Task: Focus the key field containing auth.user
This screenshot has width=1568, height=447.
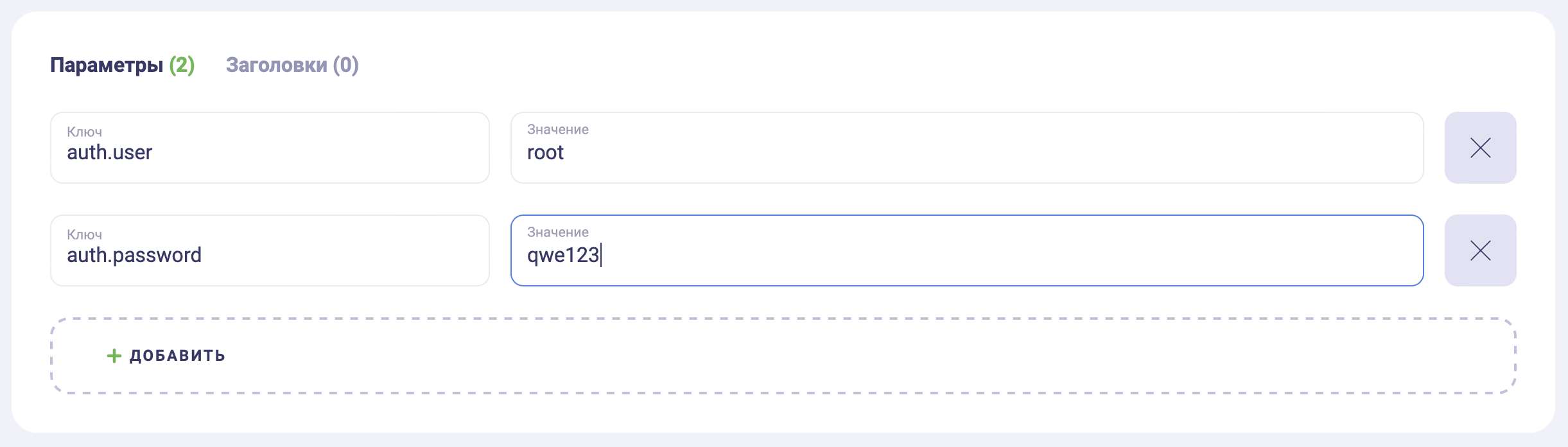Action: pos(270,148)
